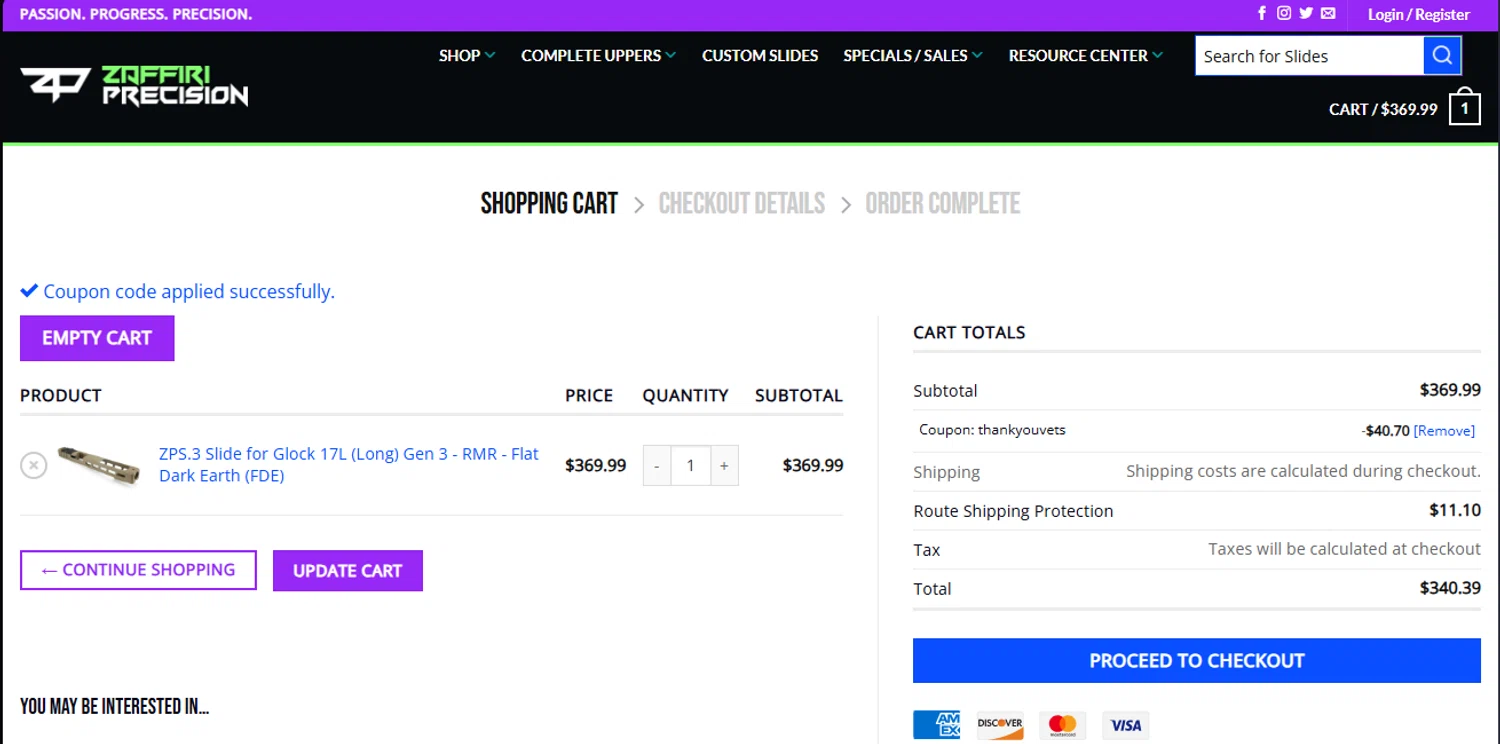Click the 'YOU MAY BE INTERESTED IN...' heading
1500x744 pixels.
(x=114, y=706)
